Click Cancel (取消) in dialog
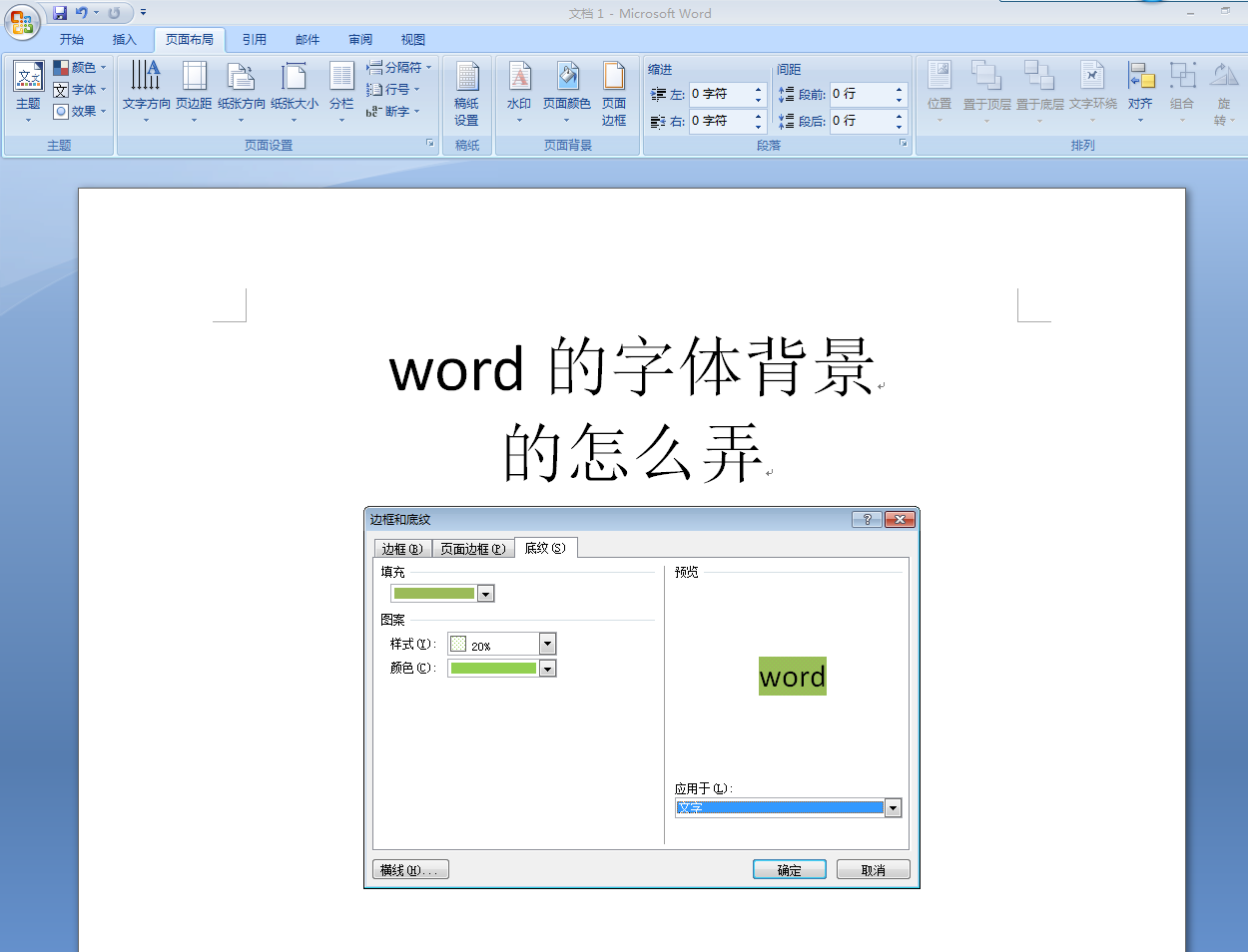 pyautogui.click(x=874, y=870)
